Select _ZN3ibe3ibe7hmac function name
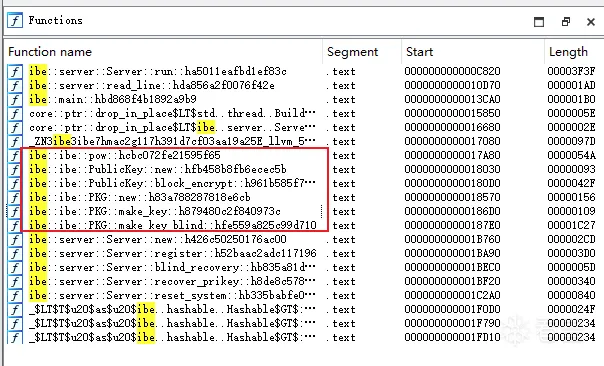 (172, 141)
